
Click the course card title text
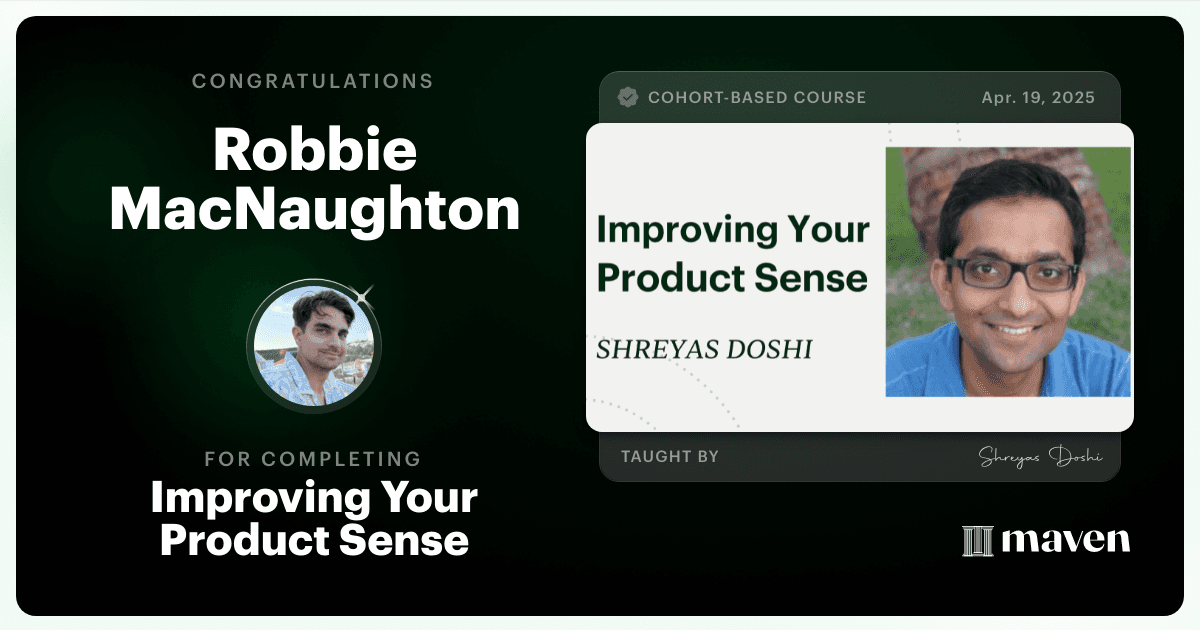coord(732,254)
